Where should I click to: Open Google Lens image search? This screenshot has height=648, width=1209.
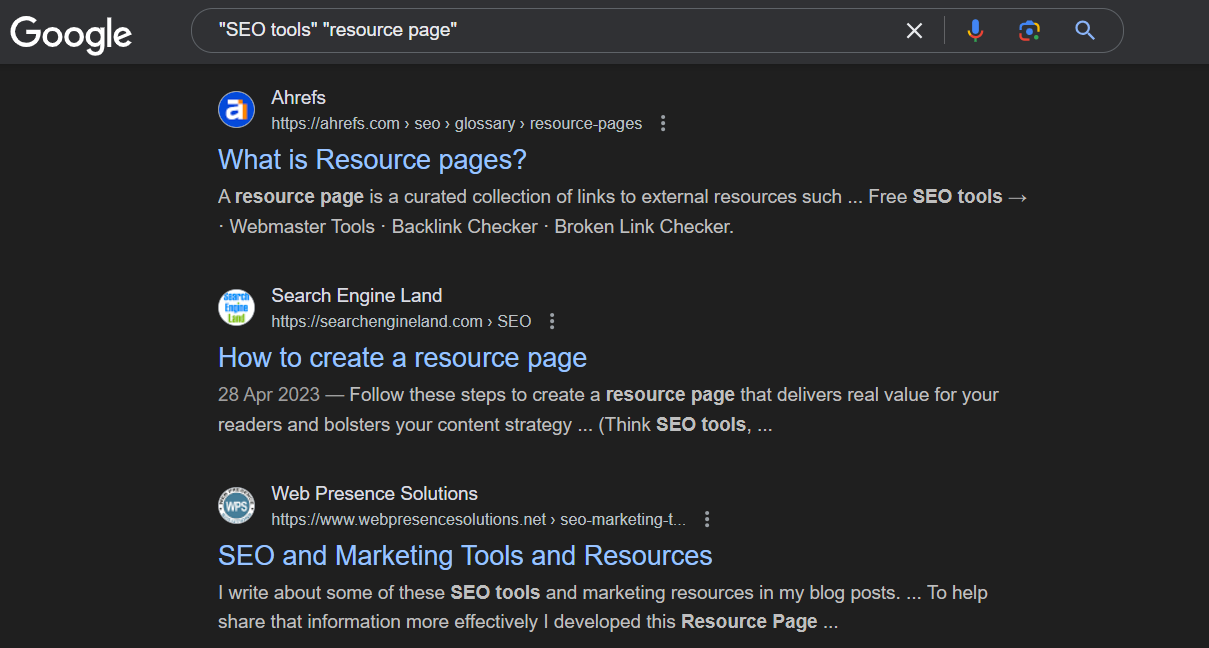(x=1029, y=31)
